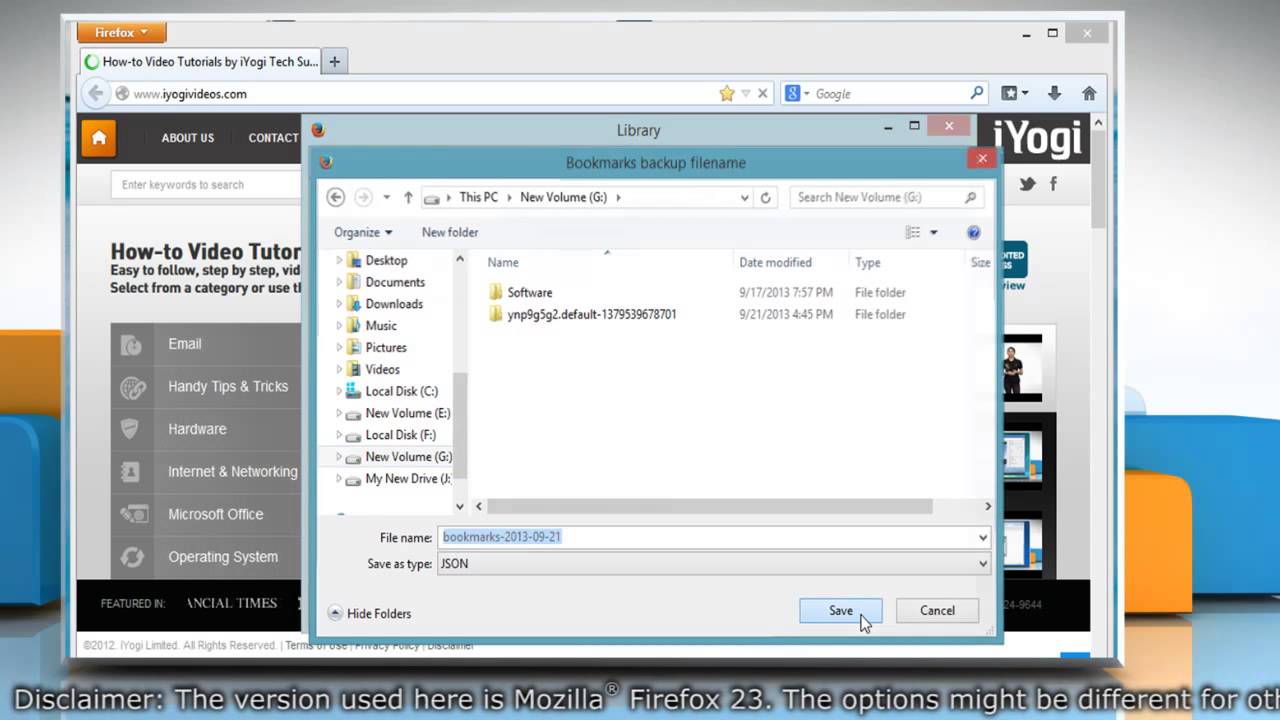Bookmark this page star icon

[727, 93]
